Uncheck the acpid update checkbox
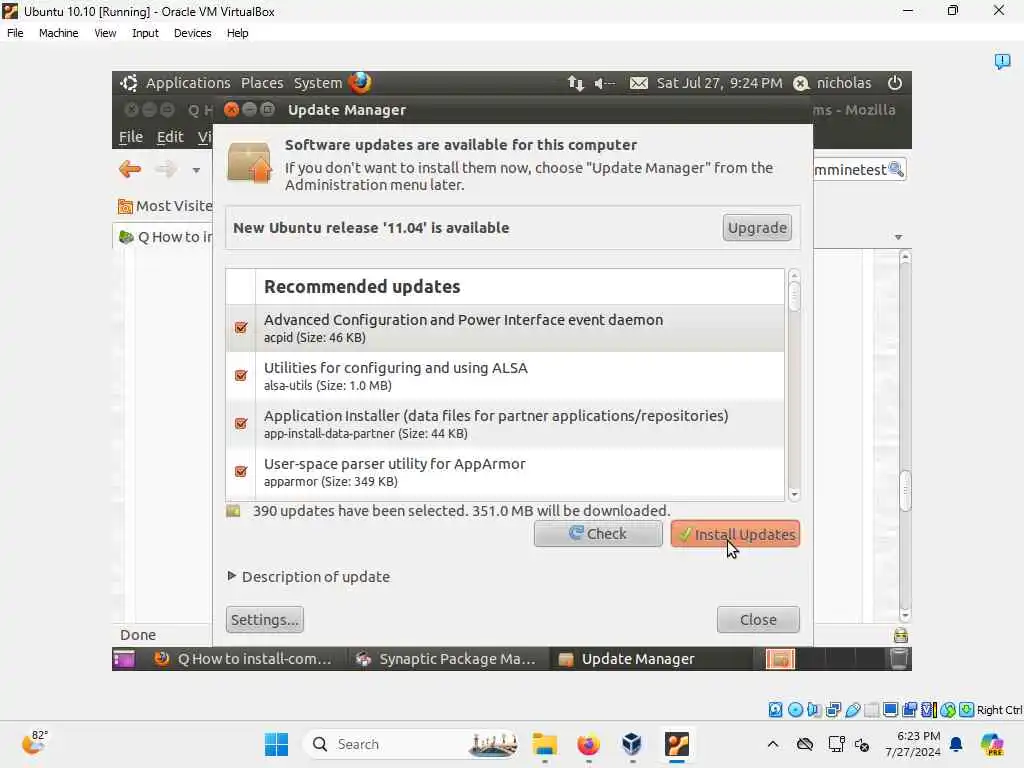The image size is (1024, 768). pos(241,327)
